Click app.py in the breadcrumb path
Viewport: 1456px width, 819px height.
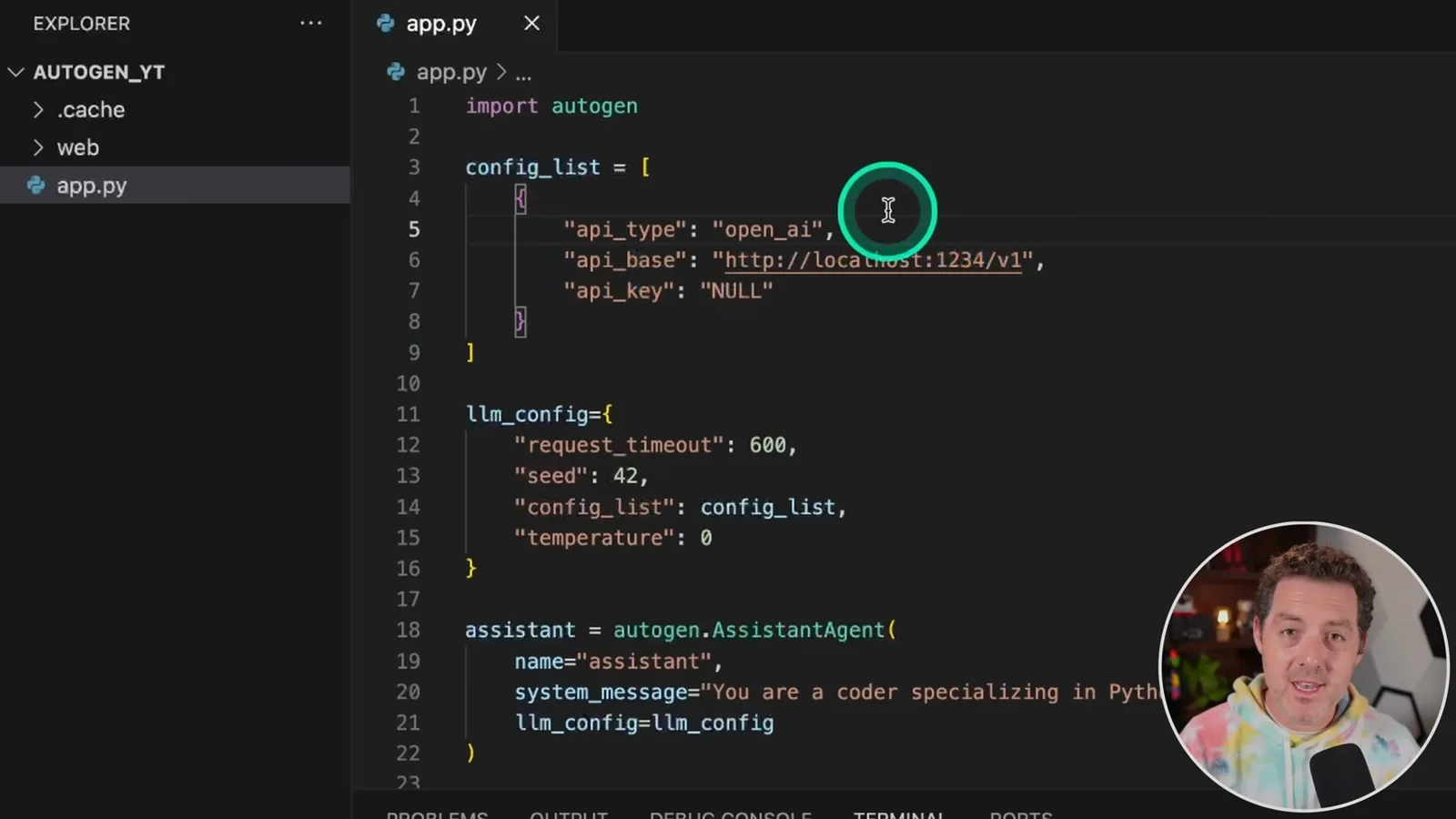(451, 72)
